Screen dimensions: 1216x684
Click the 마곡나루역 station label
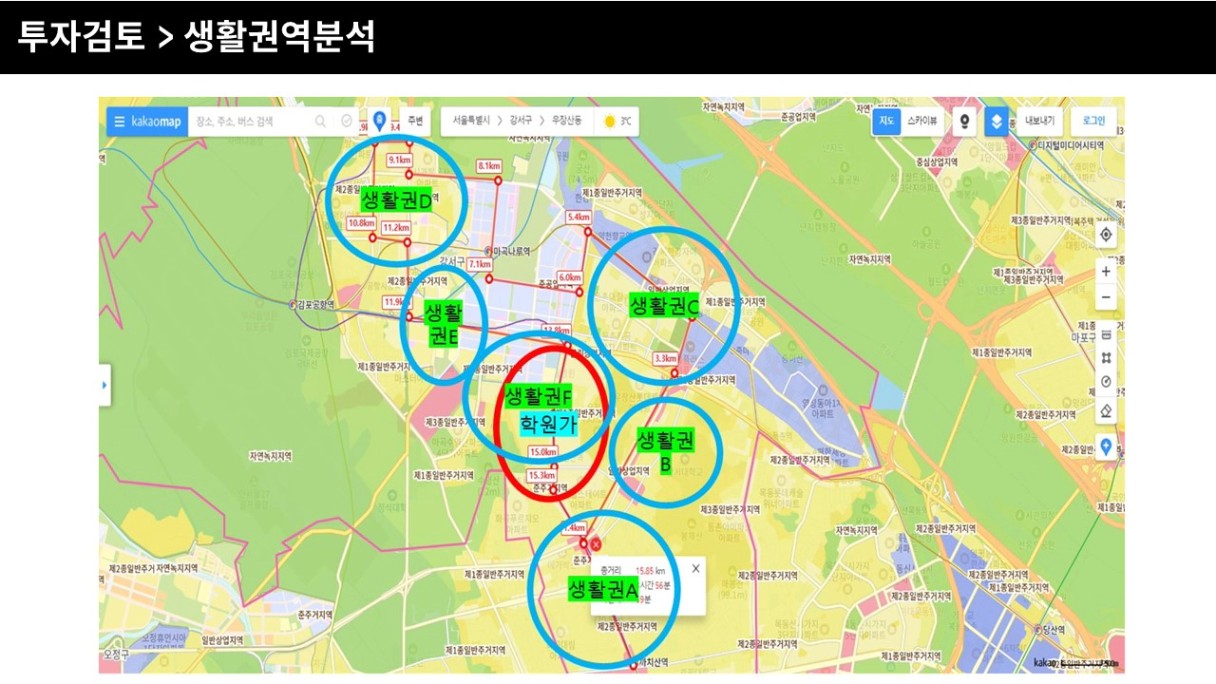(x=510, y=250)
